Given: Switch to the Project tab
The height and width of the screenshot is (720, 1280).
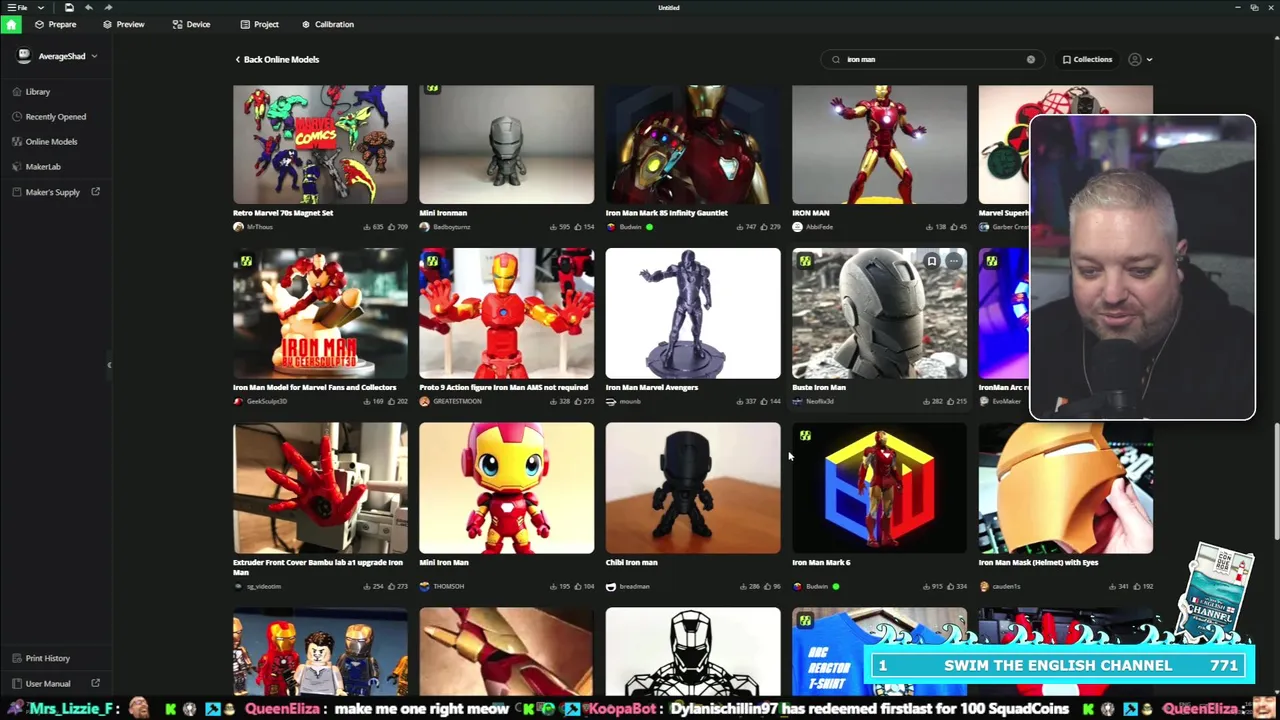Looking at the screenshot, I should (x=260, y=24).
